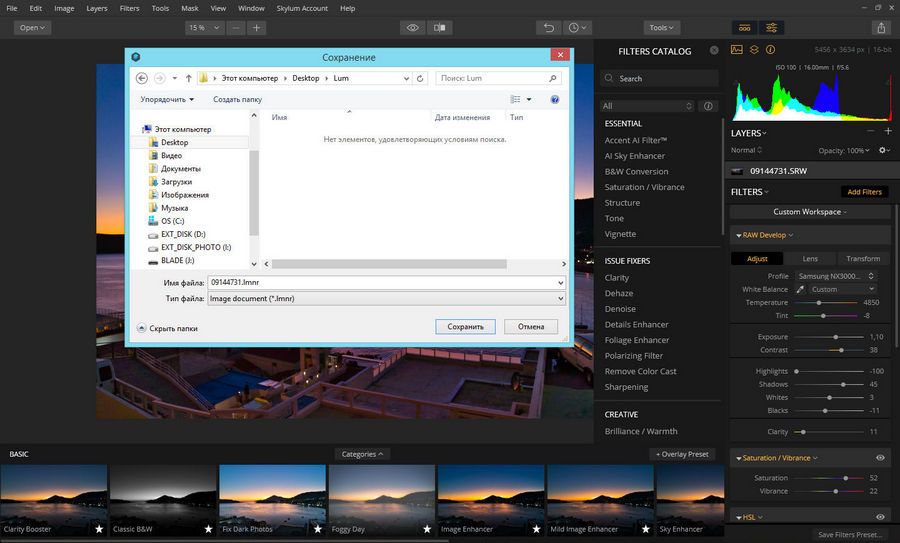
Task: Pick white balance with the eyedropper icon
Action: pos(800,289)
